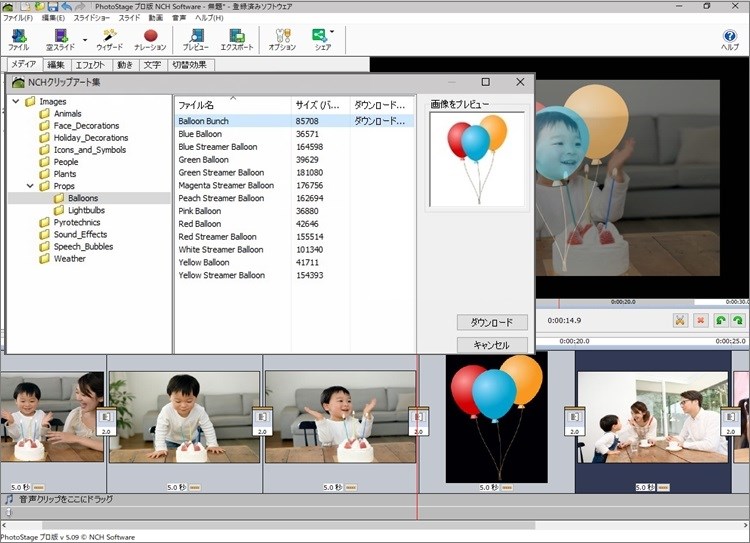Image resolution: width=750 pixels, height=543 pixels.
Task: Click transition icon after mother and boy slide
Action: pyautogui.click(x=106, y=421)
